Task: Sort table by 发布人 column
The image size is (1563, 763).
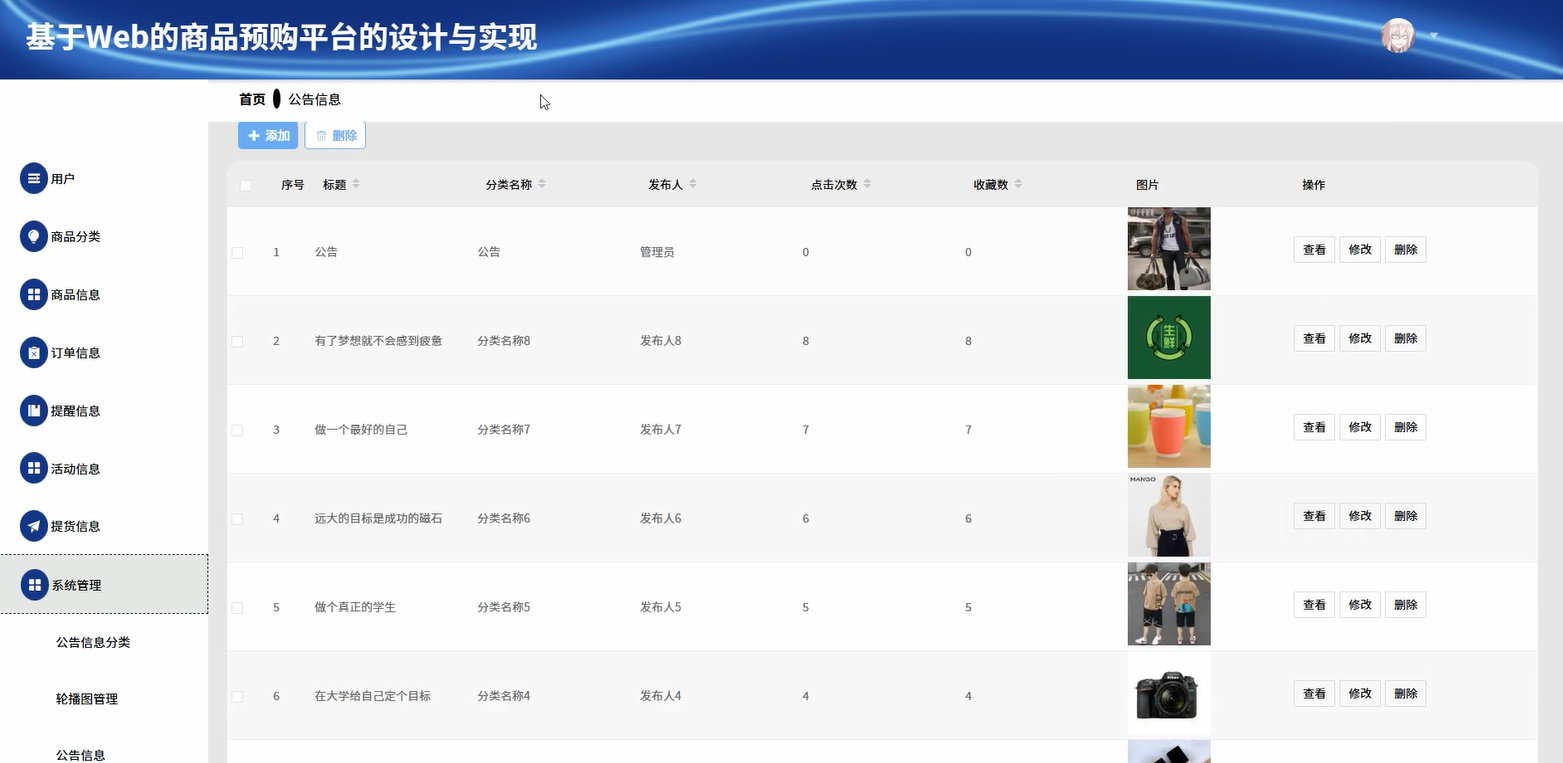Action: click(x=693, y=185)
